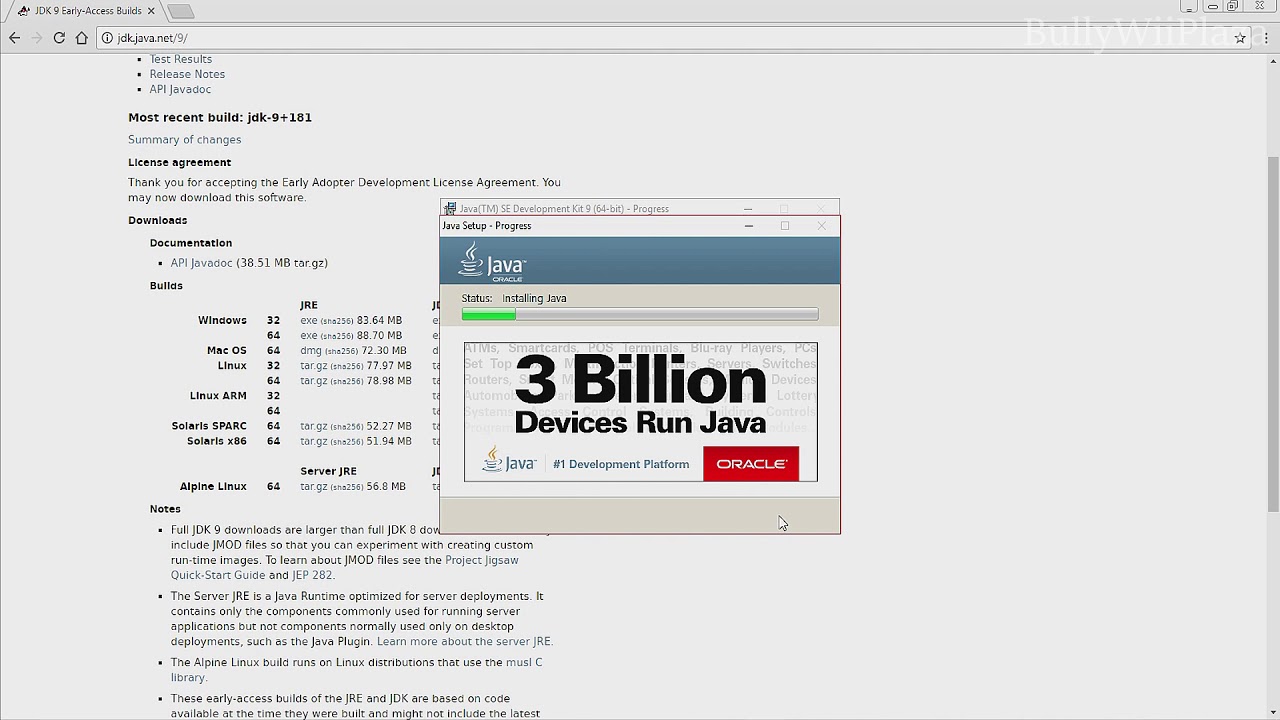Click the address bar showing jdk.java.net/9/
1280x720 pixels.
coord(640,38)
